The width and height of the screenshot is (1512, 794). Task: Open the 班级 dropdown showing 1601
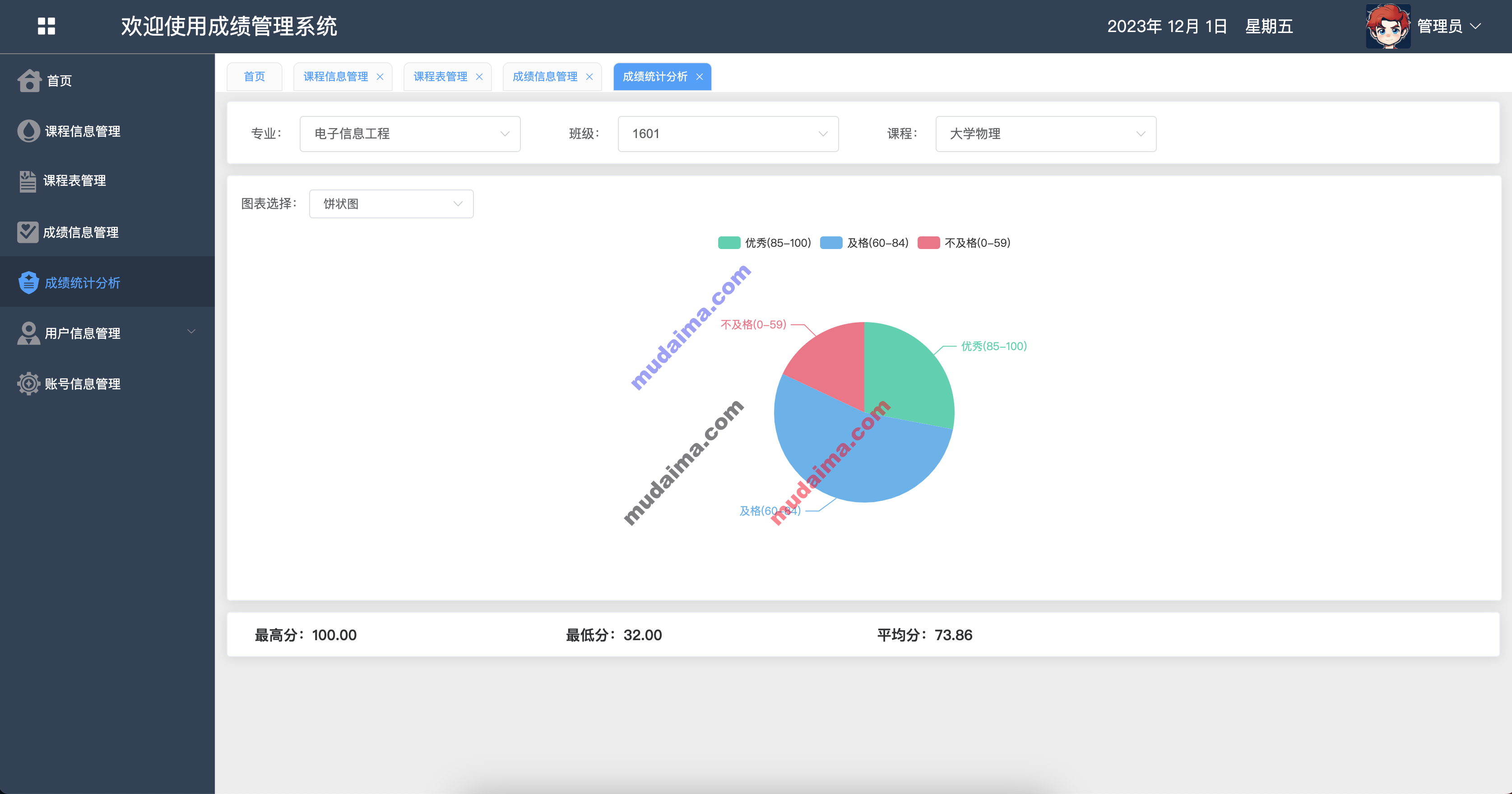[x=728, y=134]
